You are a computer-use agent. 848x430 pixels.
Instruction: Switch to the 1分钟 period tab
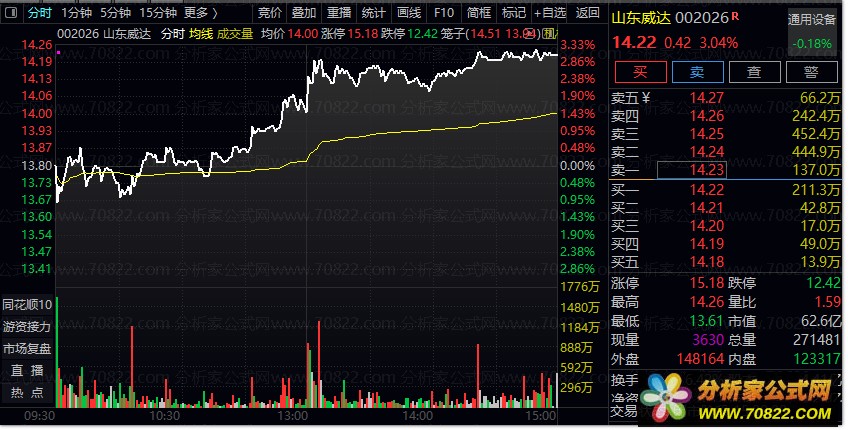[76, 12]
